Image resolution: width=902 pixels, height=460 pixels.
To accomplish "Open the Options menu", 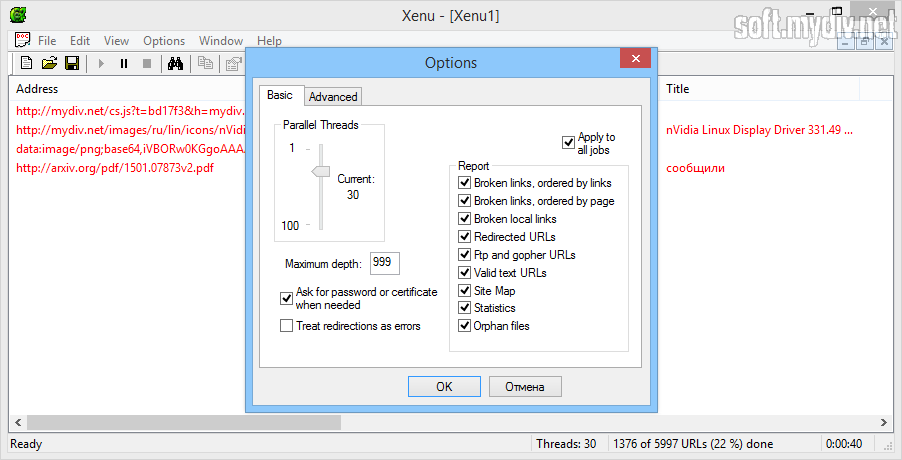I will 164,41.
